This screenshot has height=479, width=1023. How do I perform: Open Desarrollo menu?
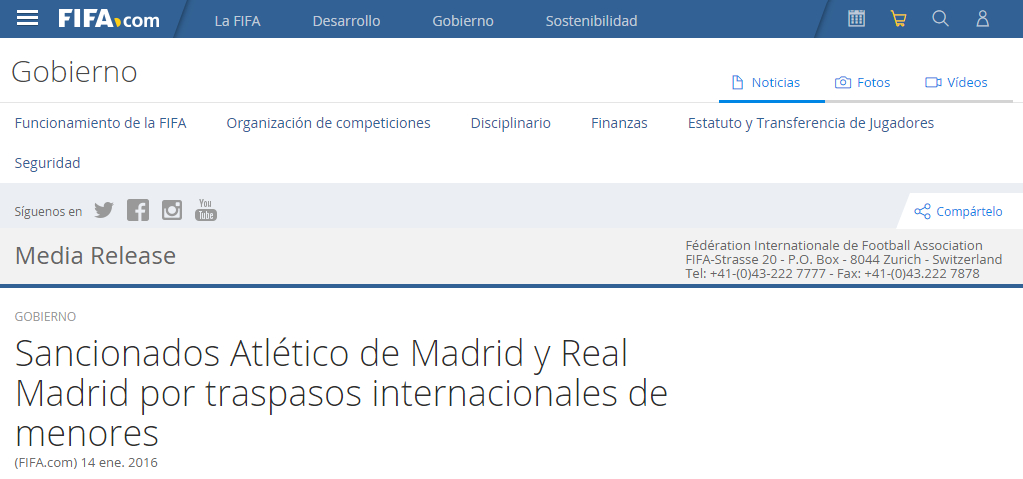pyautogui.click(x=346, y=21)
